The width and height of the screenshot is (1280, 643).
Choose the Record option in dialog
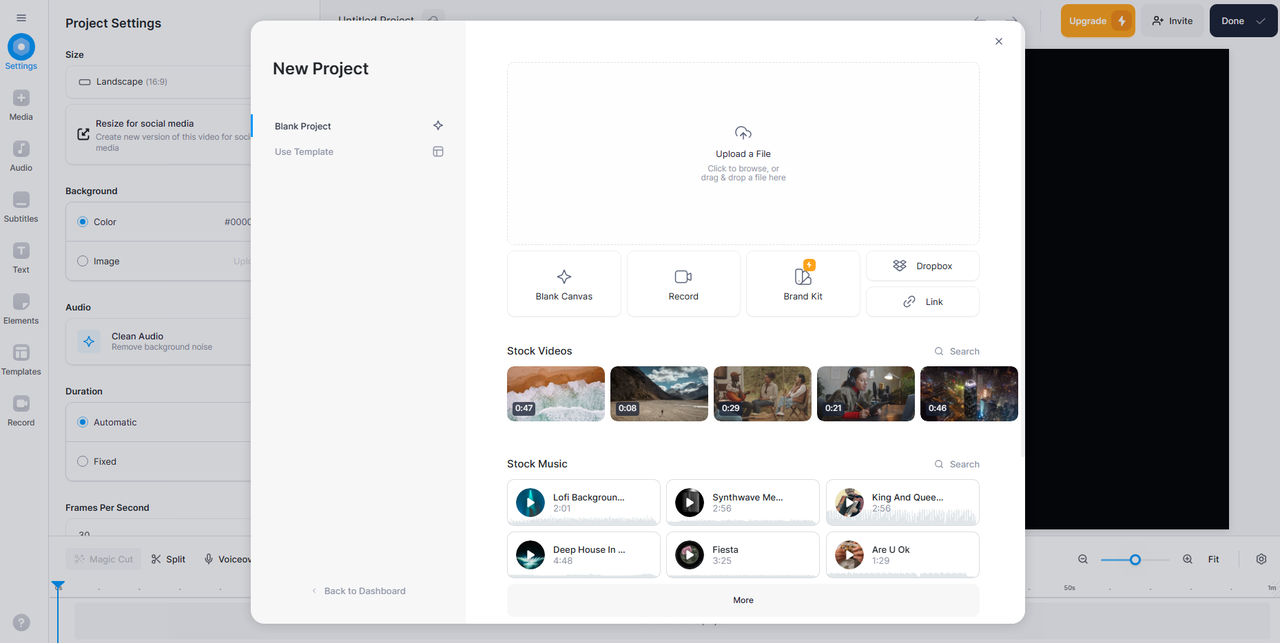click(x=684, y=284)
